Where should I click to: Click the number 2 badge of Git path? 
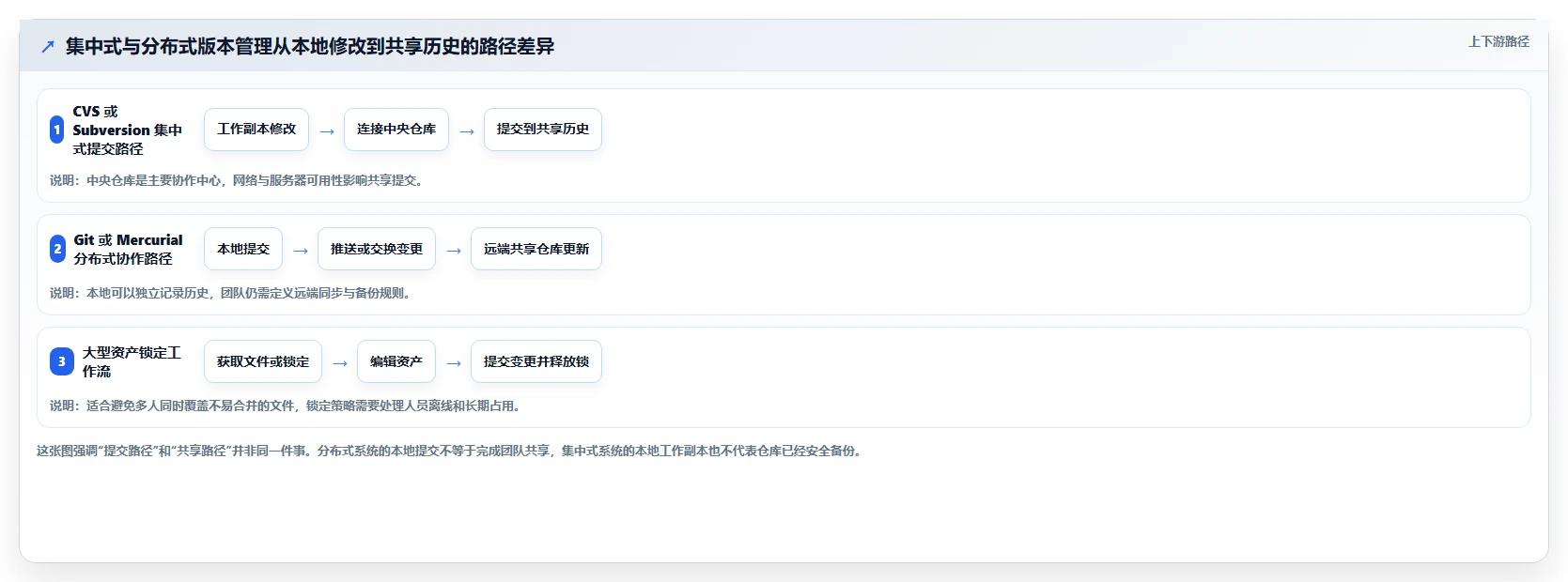[58, 249]
